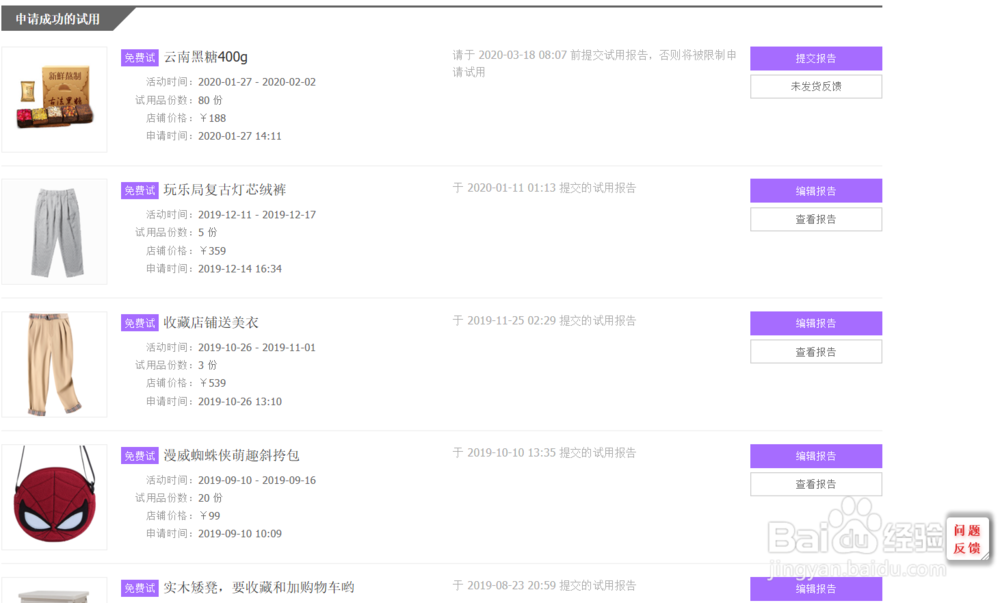Image resolution: width=1000 pixels, height=603 pixels.
Task: Open the grey corduroy pants thumbnail
Action: coord(55,231)
